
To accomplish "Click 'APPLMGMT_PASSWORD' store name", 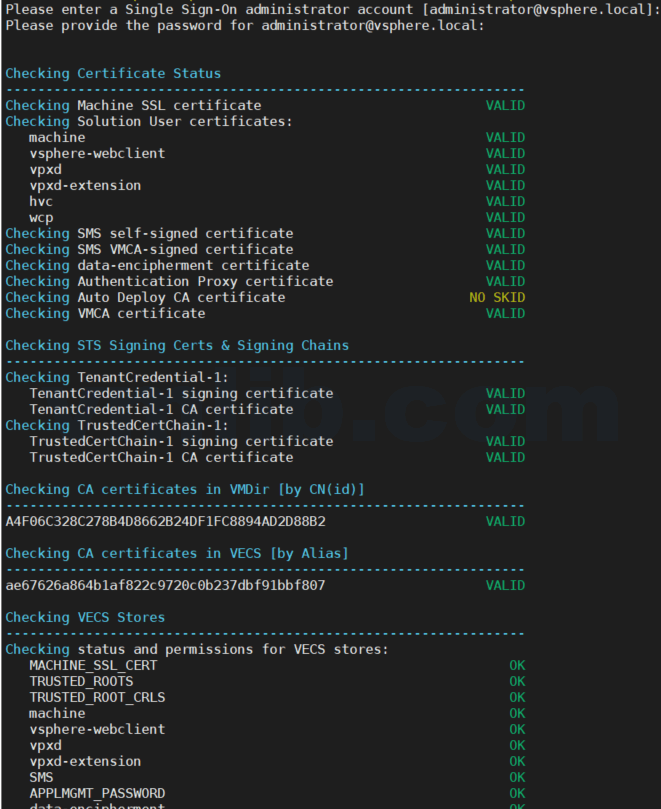I will 97,793.
